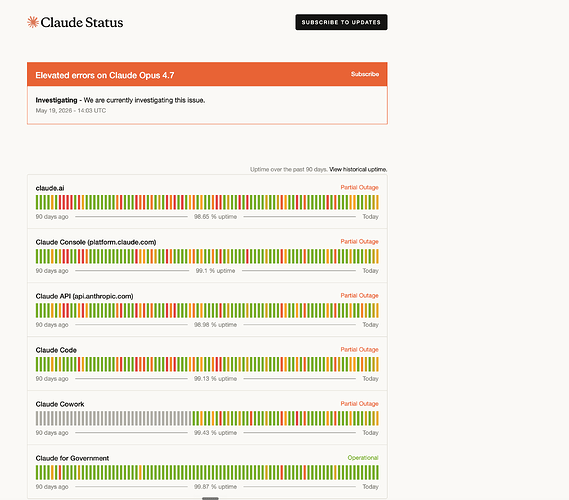Image resolution: width=569 pixels, height=500 pixels.
Task: Click the Claude API (api.anthropic.com) label
Action: [84, 296]
